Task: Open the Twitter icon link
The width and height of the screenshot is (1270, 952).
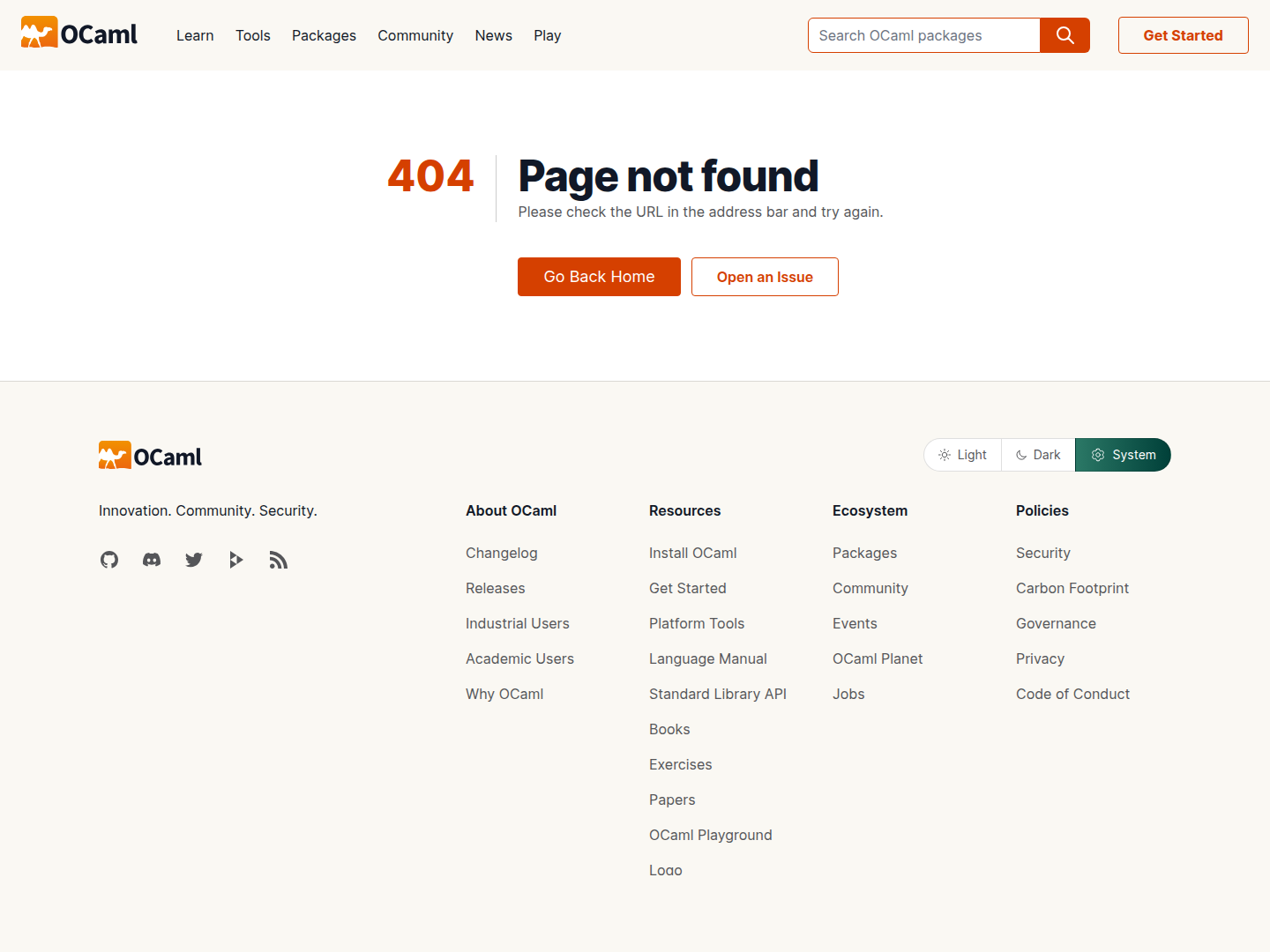Action: (x=194, y=560)
